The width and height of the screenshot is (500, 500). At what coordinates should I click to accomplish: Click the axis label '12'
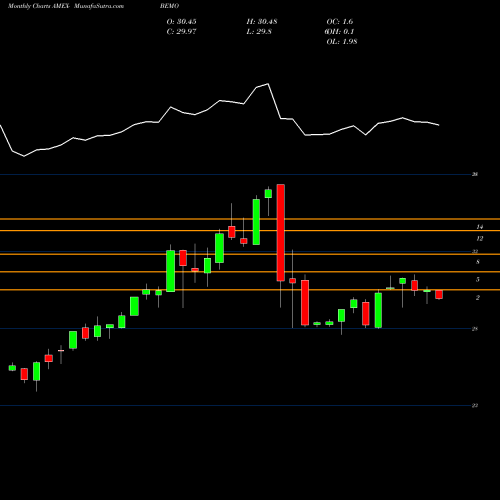[x=480, y=239]
